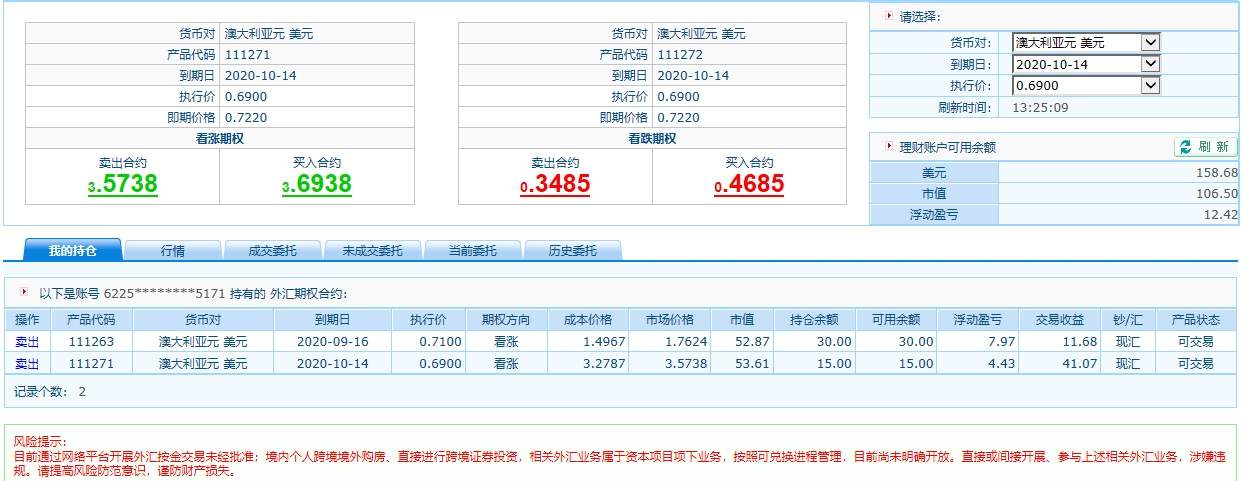Click the 市场价格 column header

[x=669, y=320]
